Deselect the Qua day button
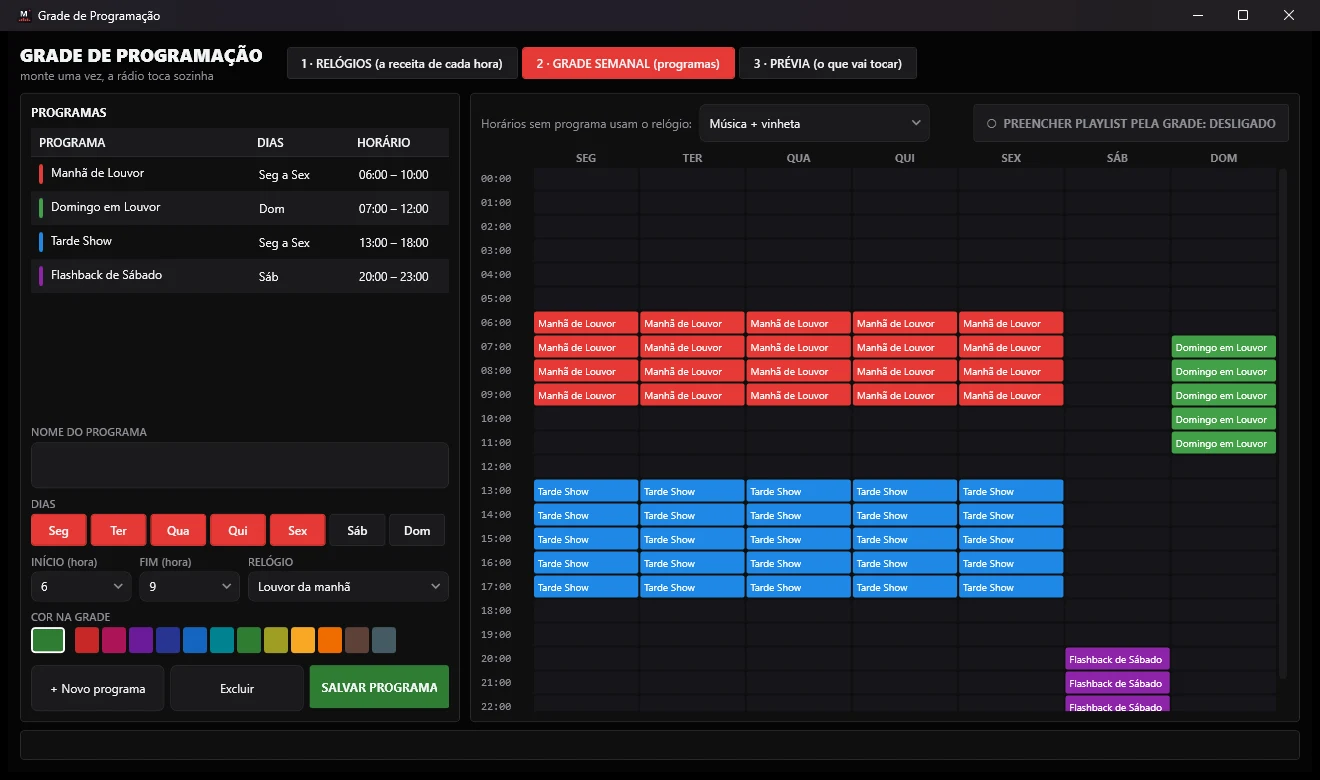The width and height of the screenshot is (1320, 780). [x=178, y=530]
